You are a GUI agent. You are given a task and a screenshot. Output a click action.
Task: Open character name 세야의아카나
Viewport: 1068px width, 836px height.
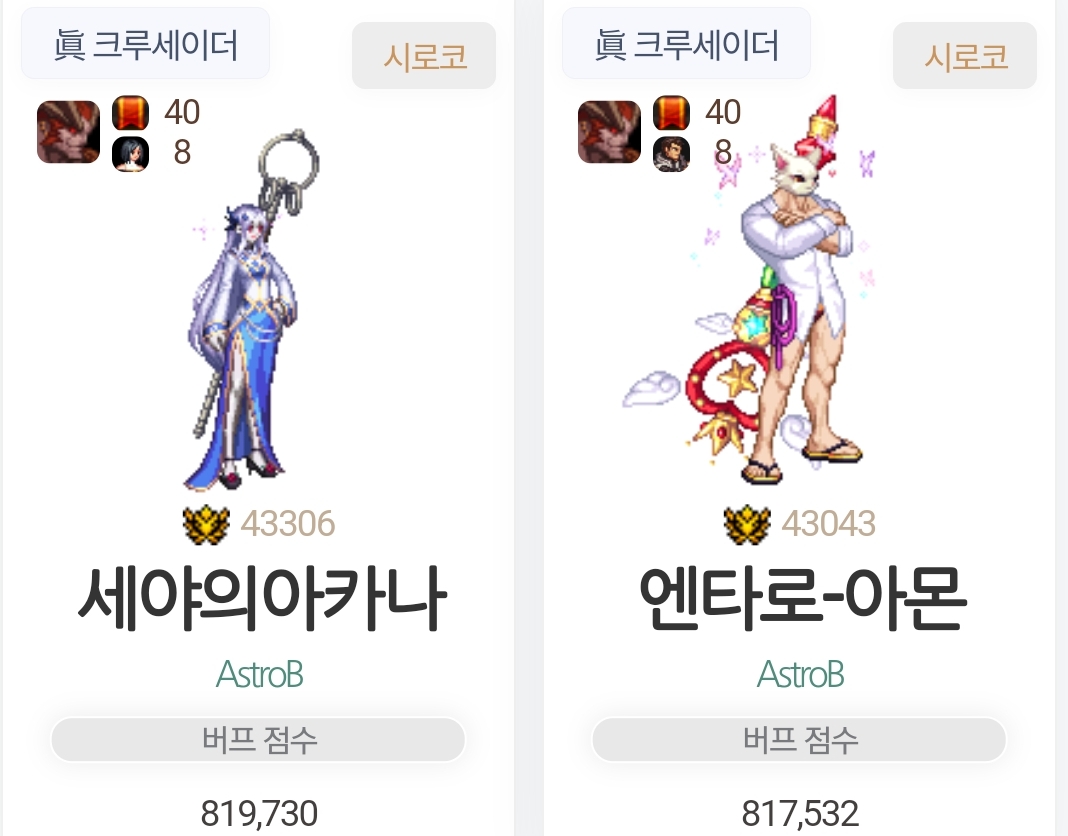(262, 600)
